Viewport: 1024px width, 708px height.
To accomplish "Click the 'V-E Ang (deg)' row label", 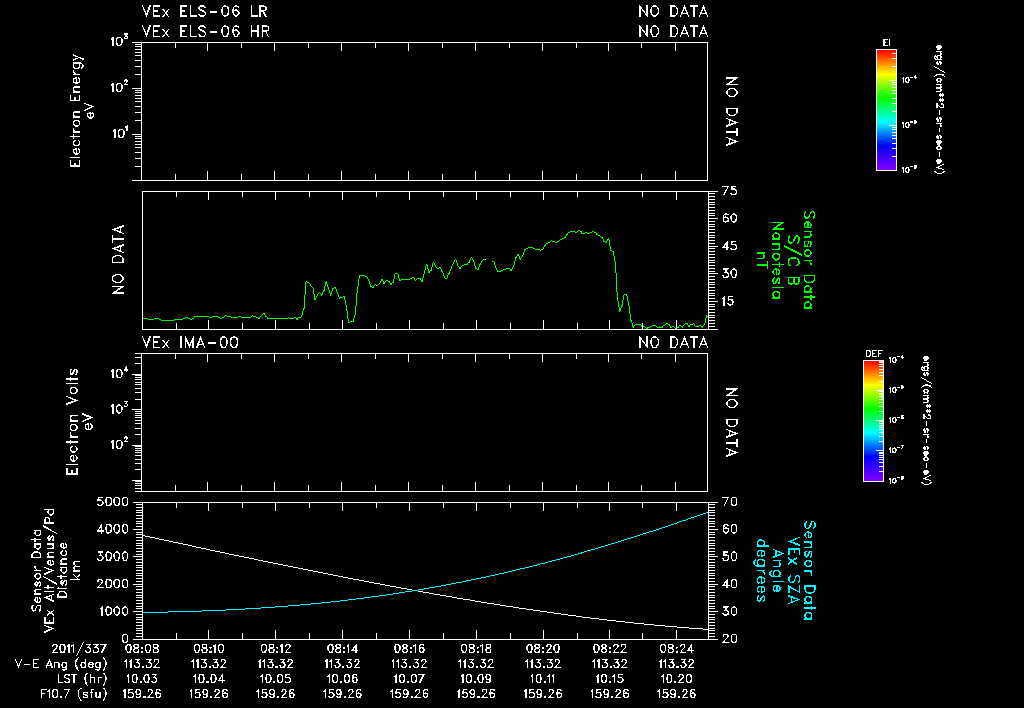I will 61,664.
